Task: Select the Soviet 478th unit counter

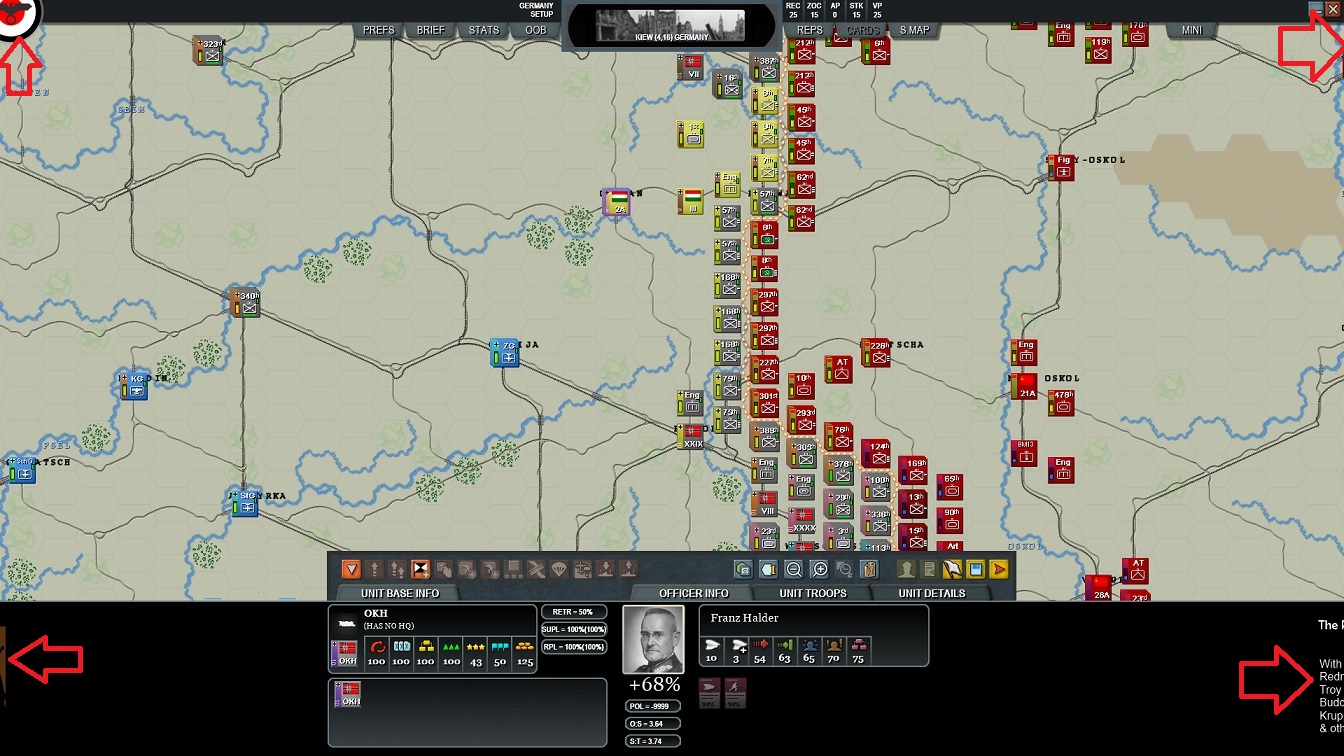Action: click(x=1061, y=402)
